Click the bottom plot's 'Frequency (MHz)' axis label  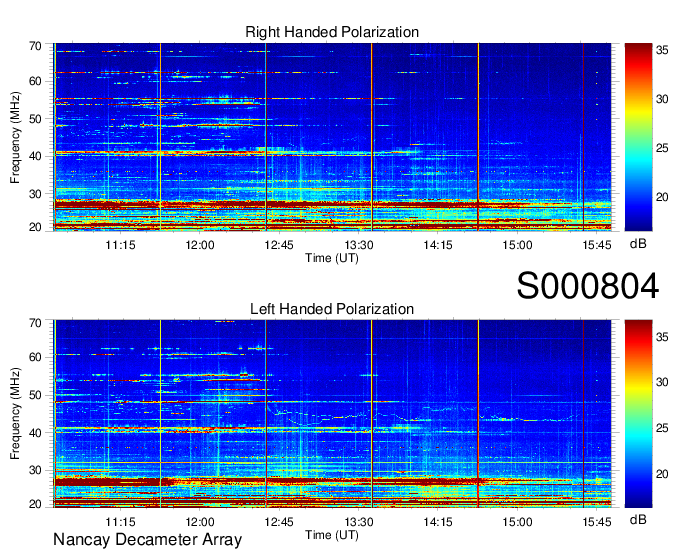point(15,414)
